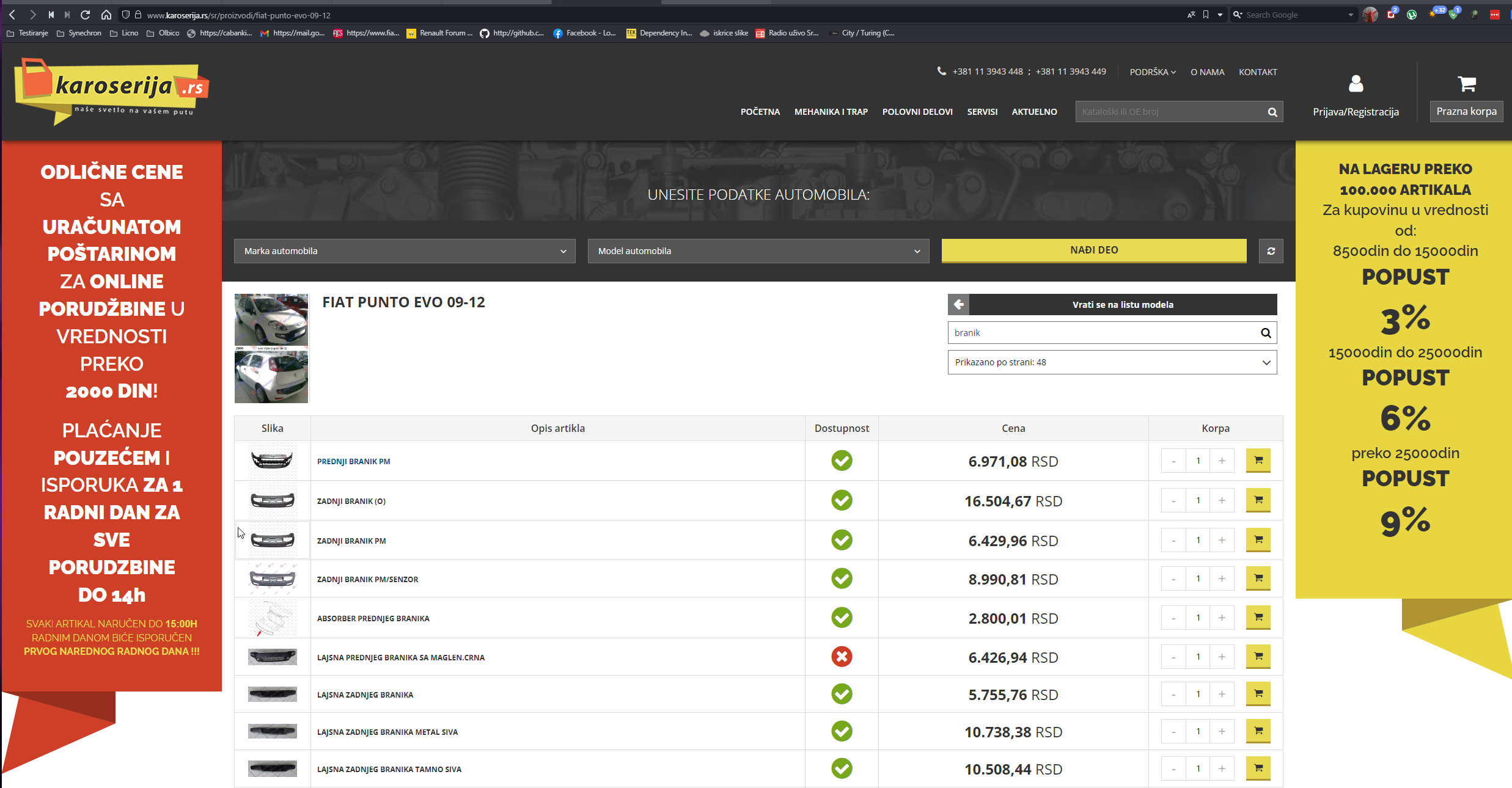Click the browser address bar URL
Viewport: 1512px width, 788px height.
pyautogui.click(x=238, y=15)
